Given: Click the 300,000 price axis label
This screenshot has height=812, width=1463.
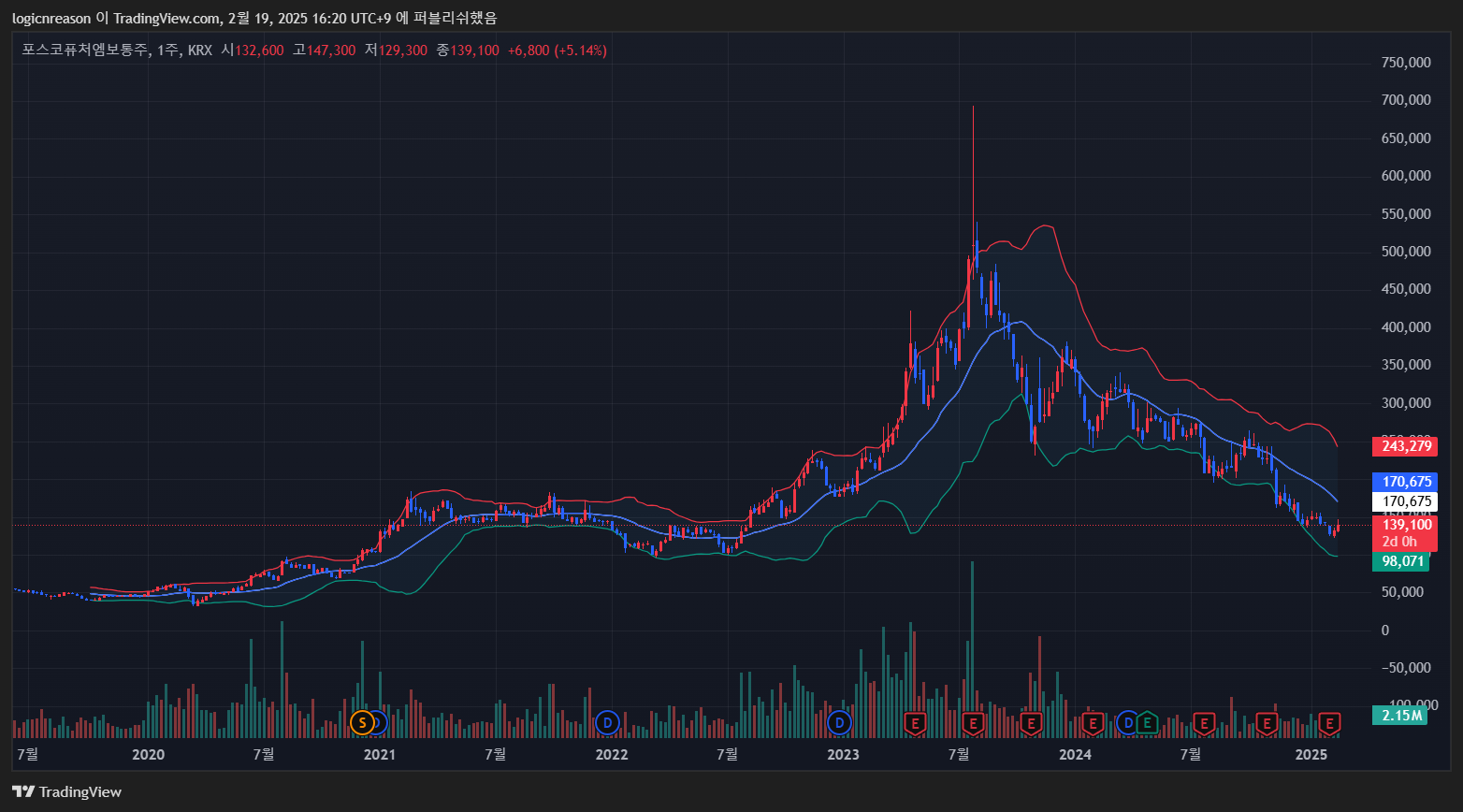Looking at the screenshot, I should (1406, 403).
